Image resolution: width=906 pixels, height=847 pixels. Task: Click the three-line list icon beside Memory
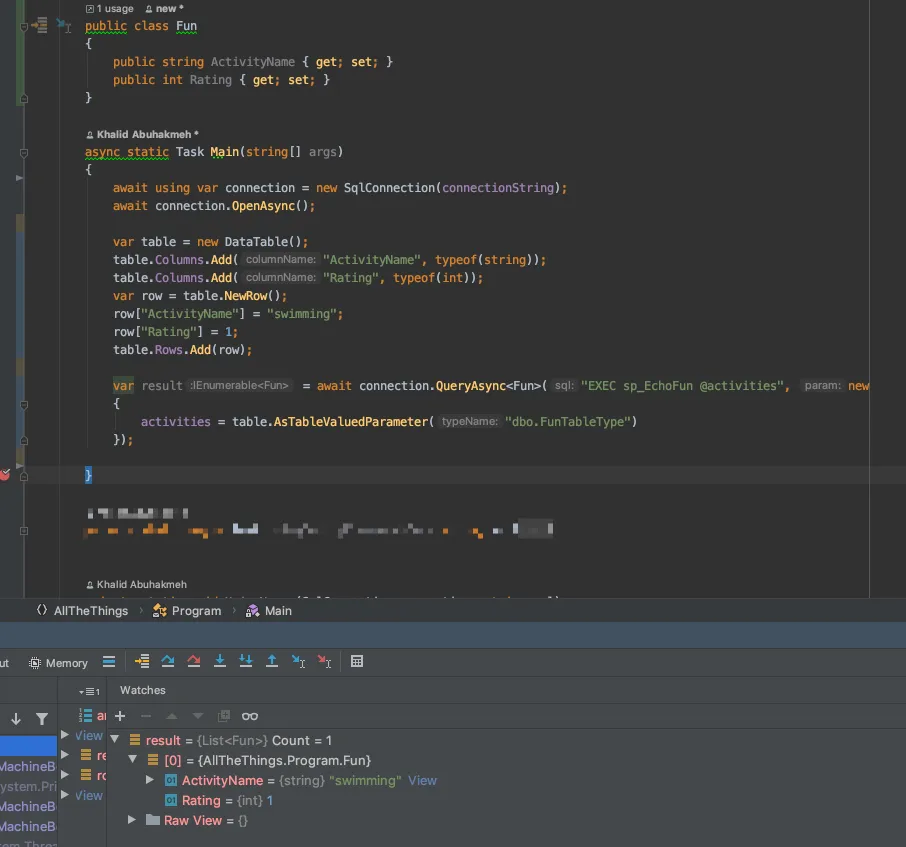[109, 662]
